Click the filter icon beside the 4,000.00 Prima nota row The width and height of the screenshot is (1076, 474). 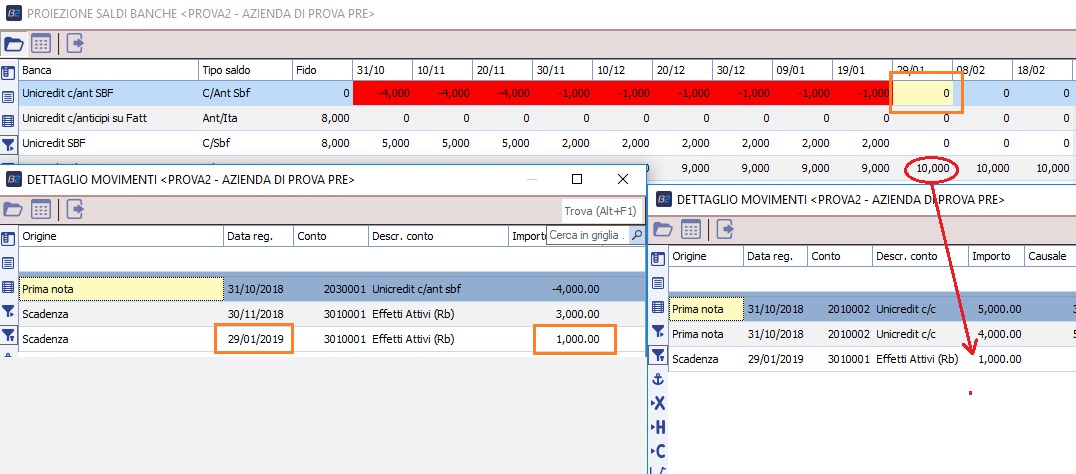point(658,331)
